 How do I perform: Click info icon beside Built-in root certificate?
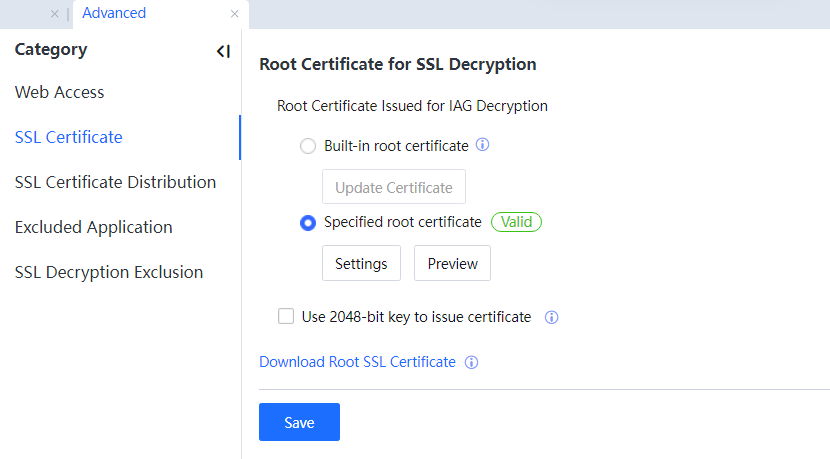pos(482,145)
